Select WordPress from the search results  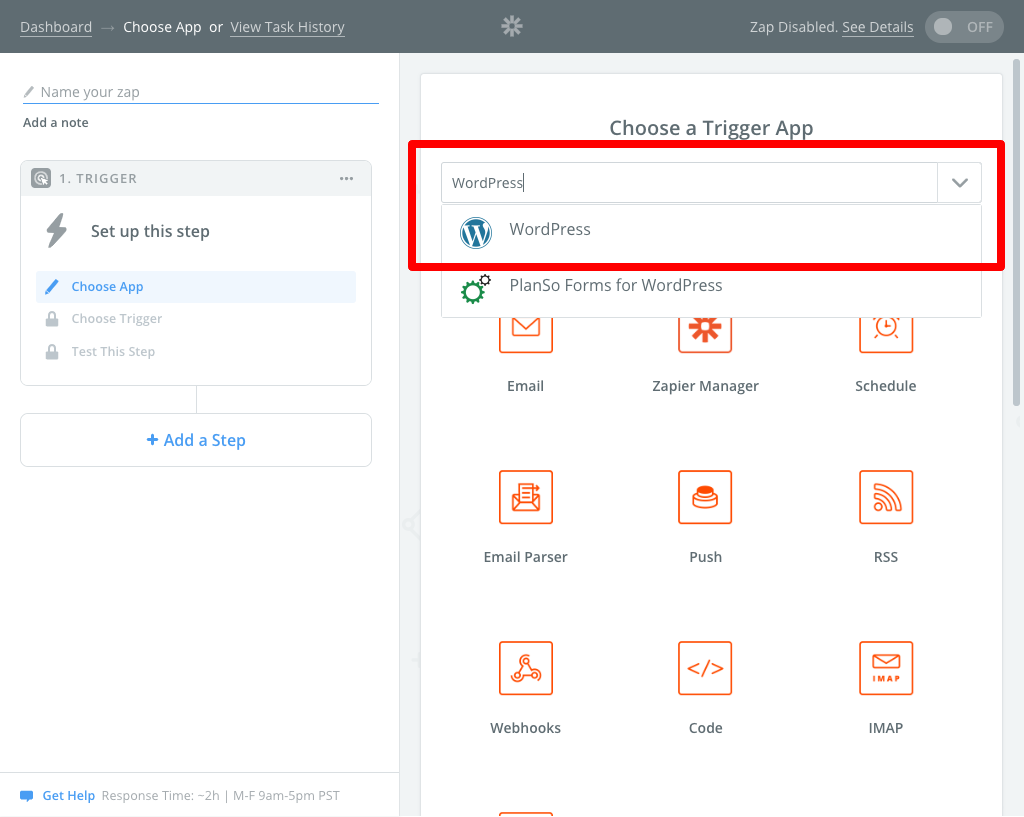(711, 232)
